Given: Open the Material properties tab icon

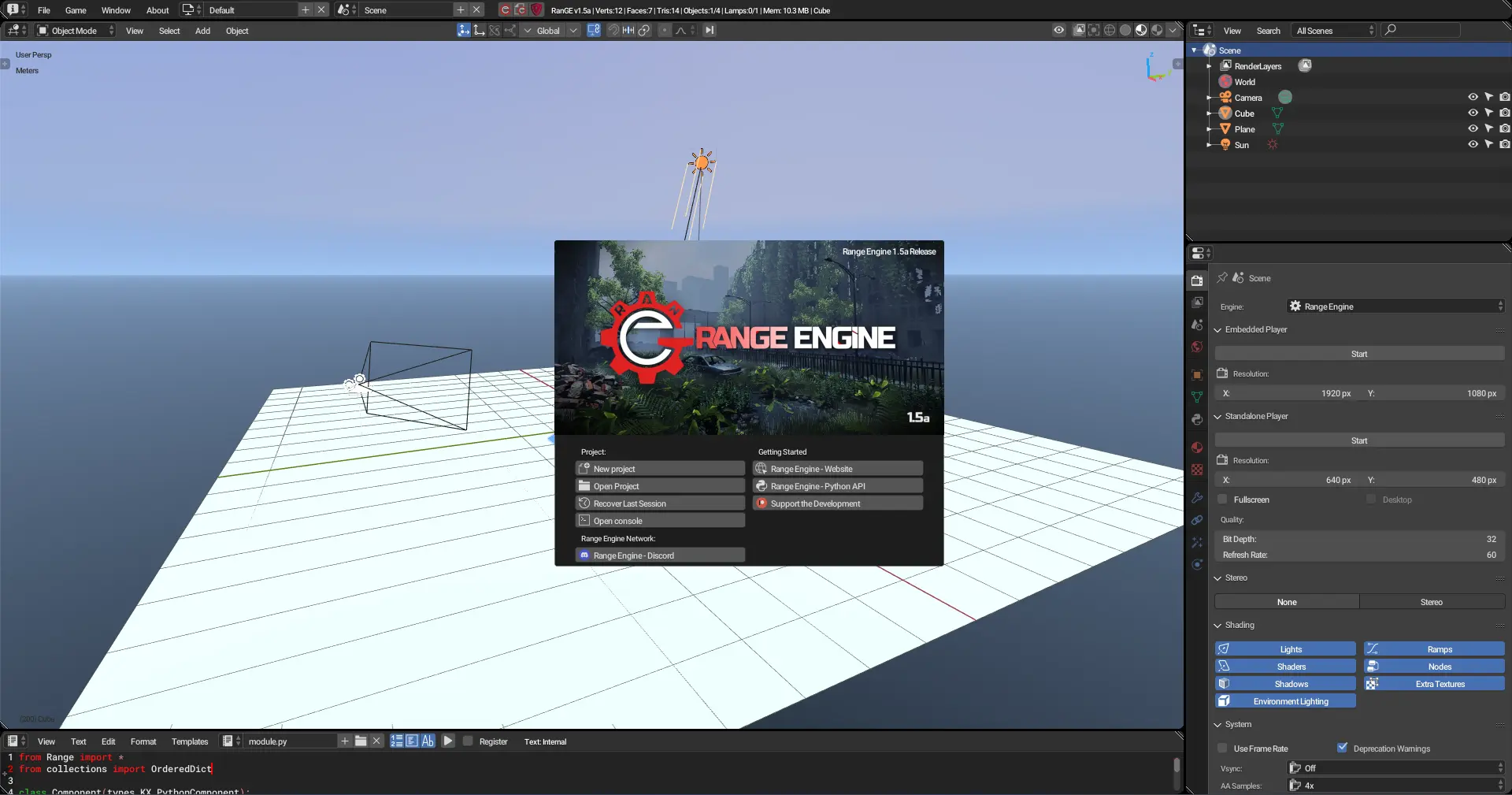Looking at the screenshot, I should pos(1197,448).
